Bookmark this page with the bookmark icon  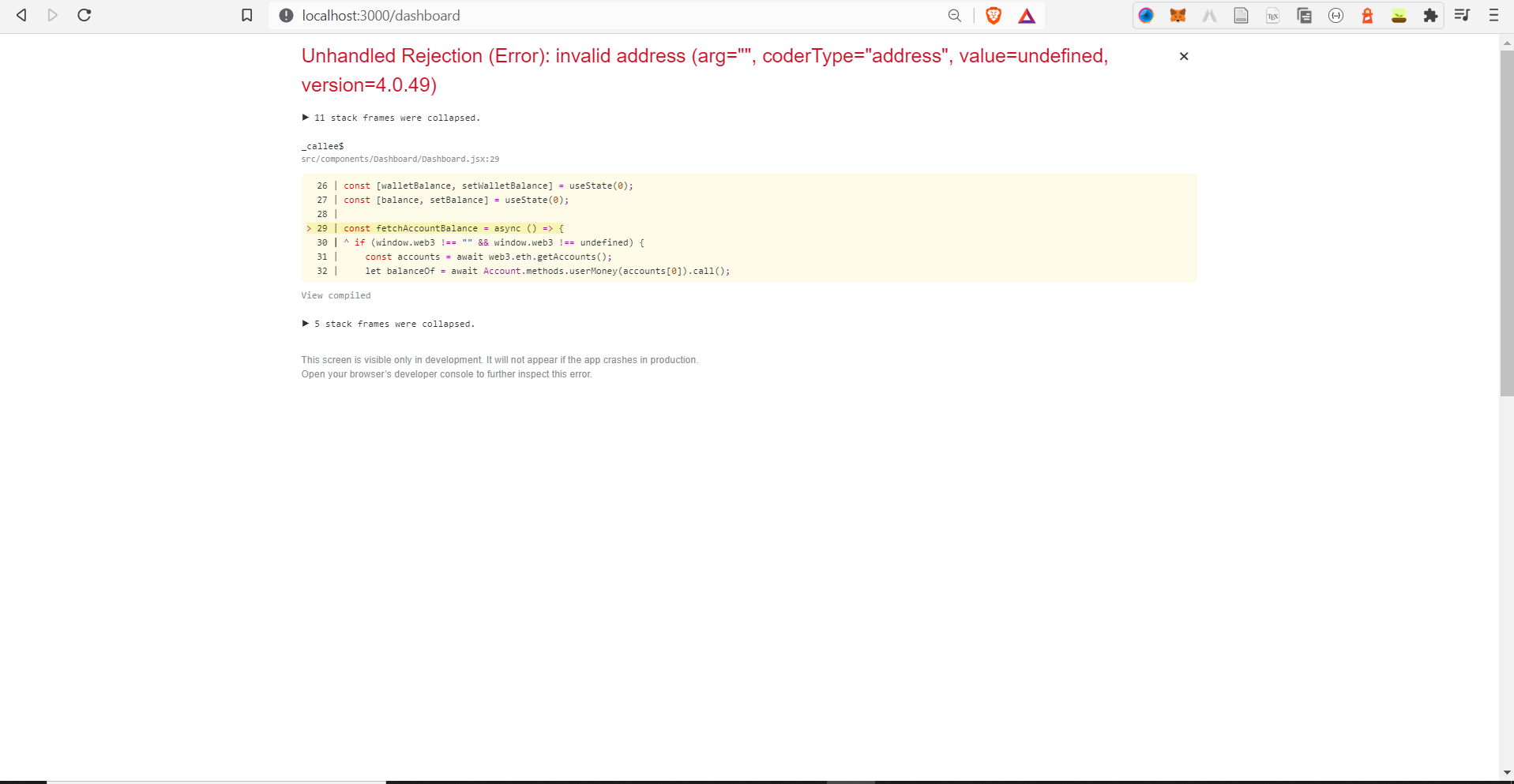coord(247,15)
